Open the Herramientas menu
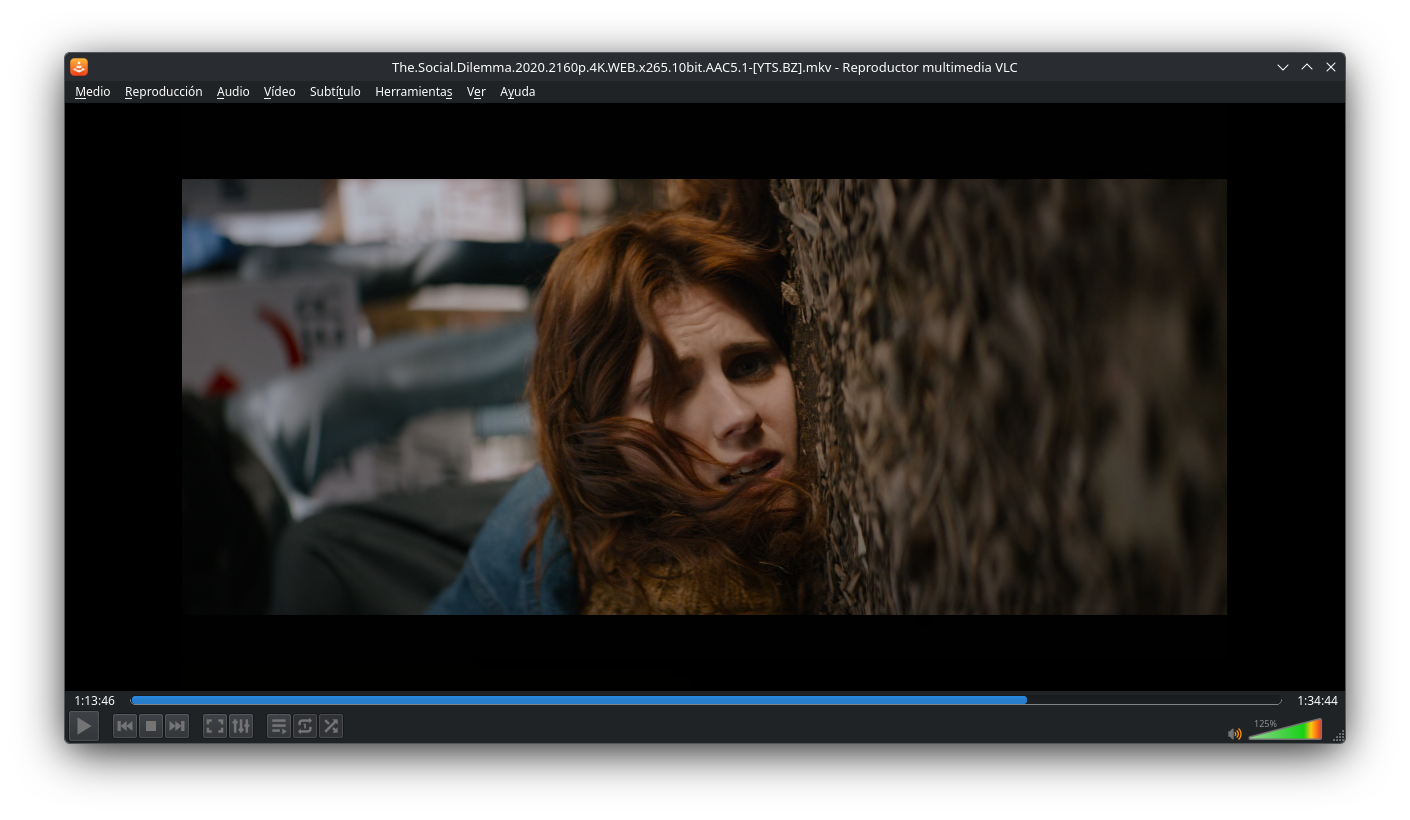 tap(414, 92)
